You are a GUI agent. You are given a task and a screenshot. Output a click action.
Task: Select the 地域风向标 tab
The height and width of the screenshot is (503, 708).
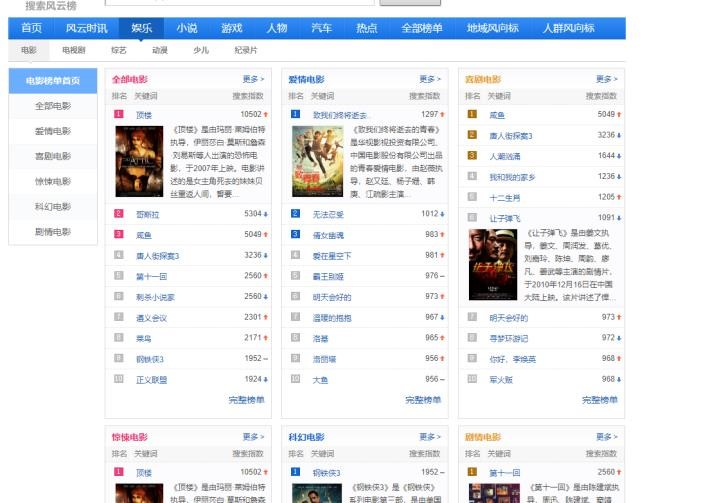coord(493,28)
